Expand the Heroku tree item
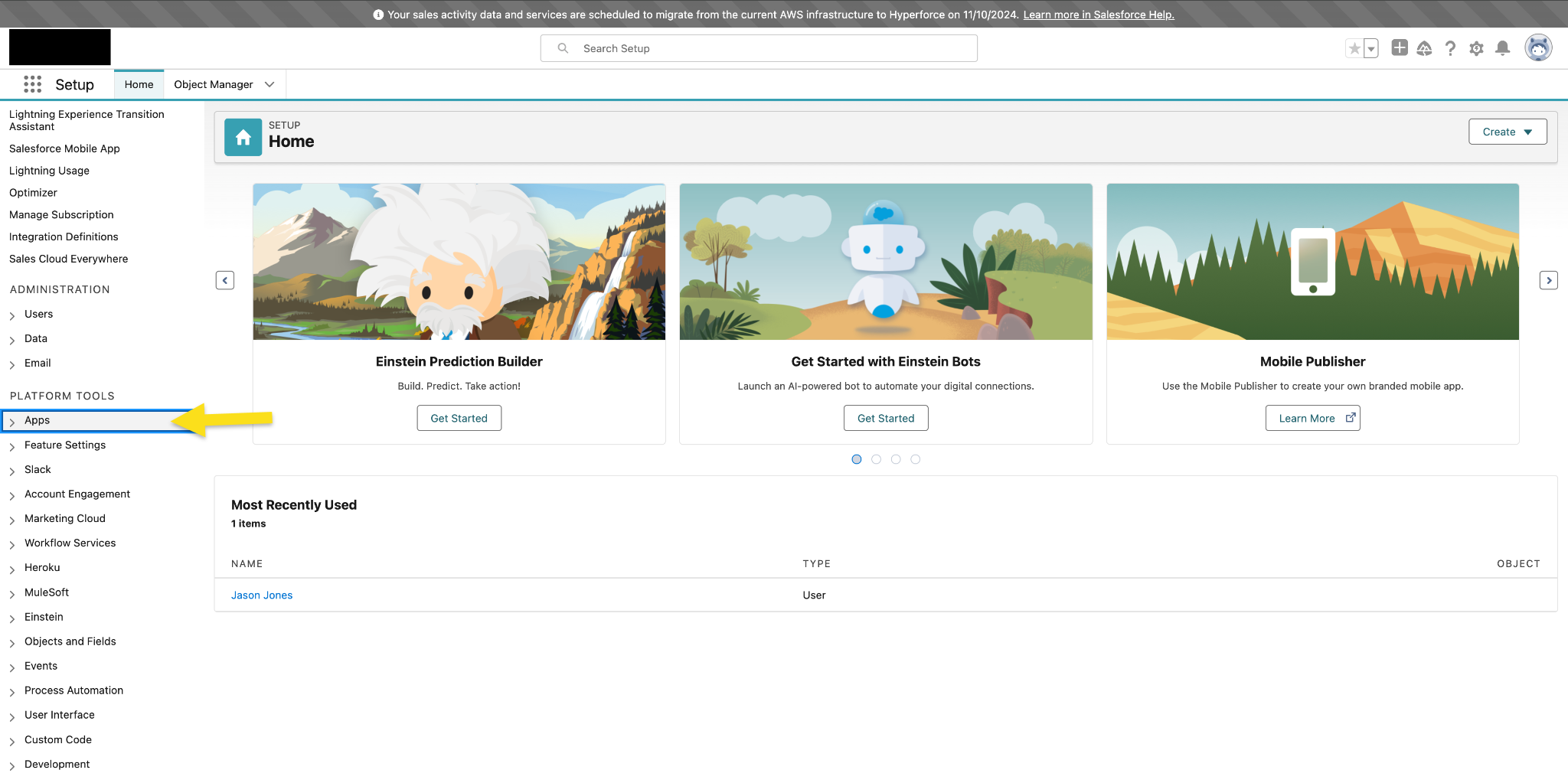The image size is (1568, 783). pos(12,569)
